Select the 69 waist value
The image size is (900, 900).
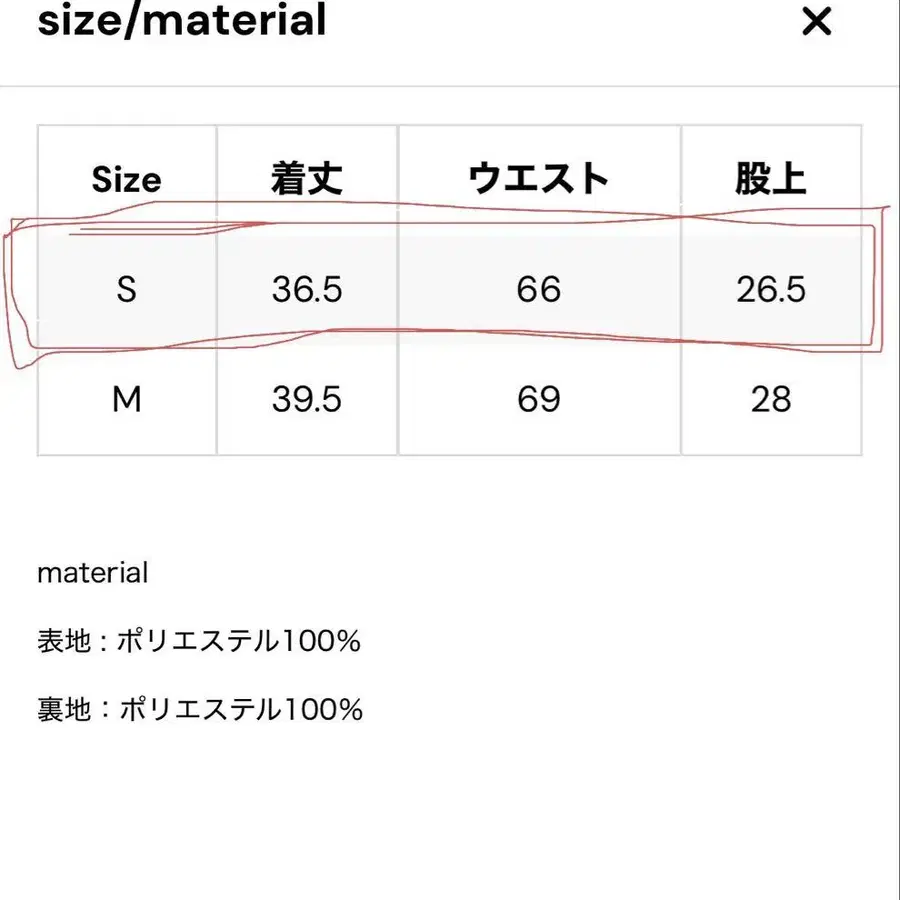tap(539, 400)
